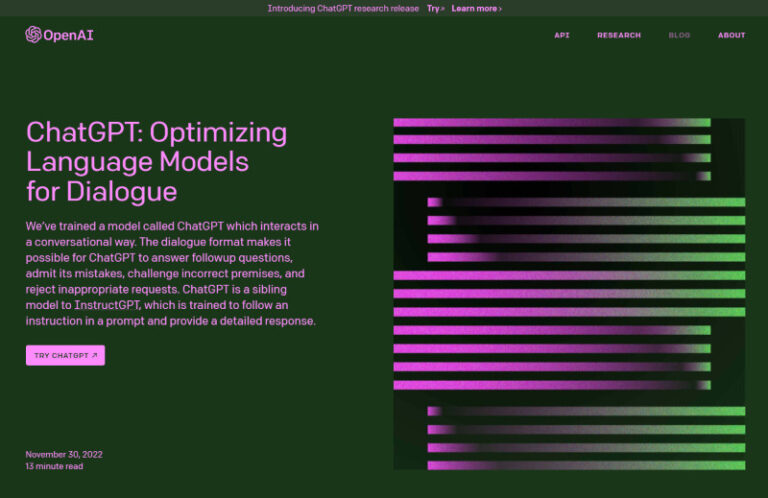Image resolution: width=768 pixels, height=498 pixels.
Task: Click the 13 minute read label
Action: [54, 466]
